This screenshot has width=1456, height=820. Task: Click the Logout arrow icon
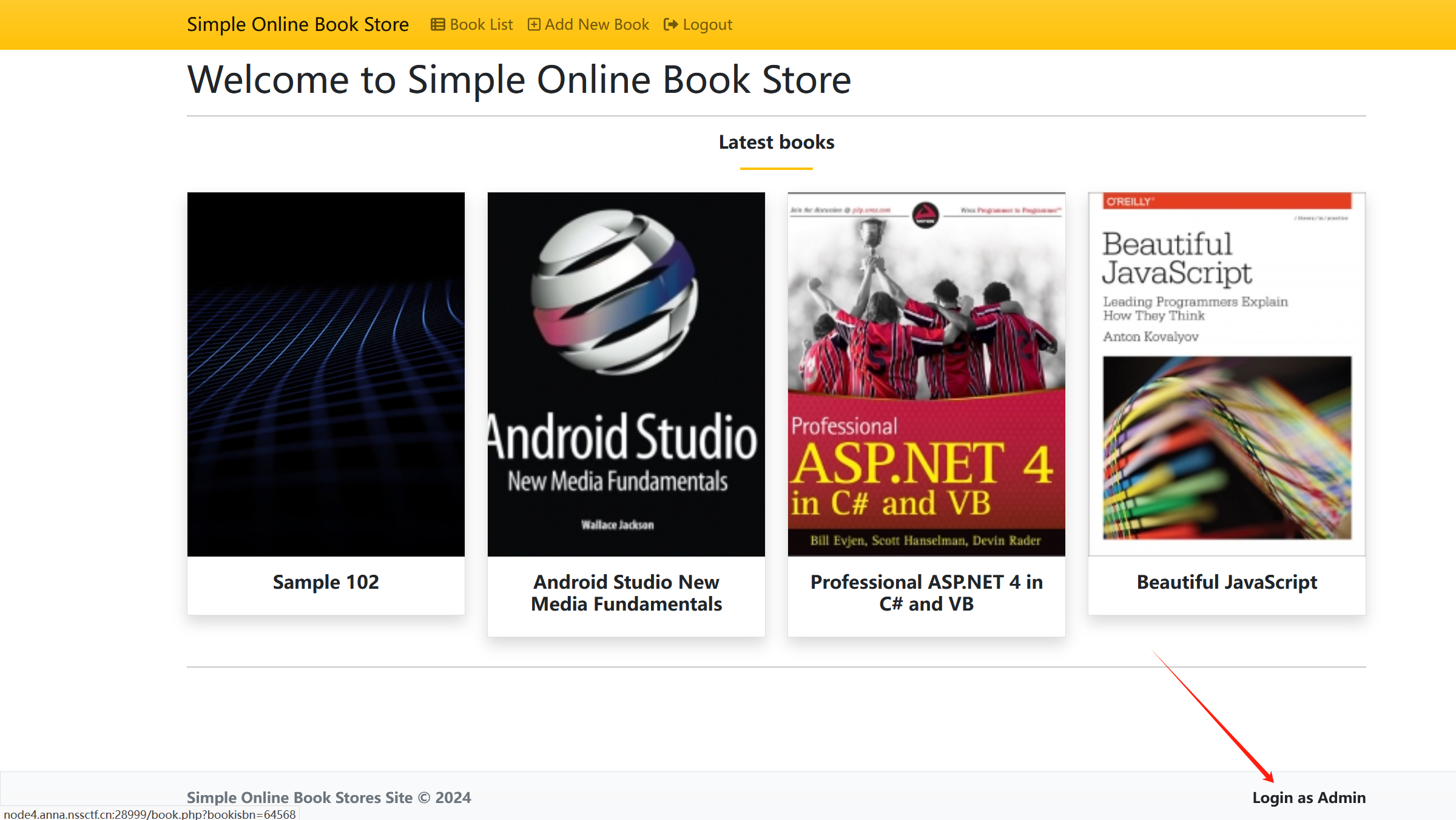click(670, 24)
